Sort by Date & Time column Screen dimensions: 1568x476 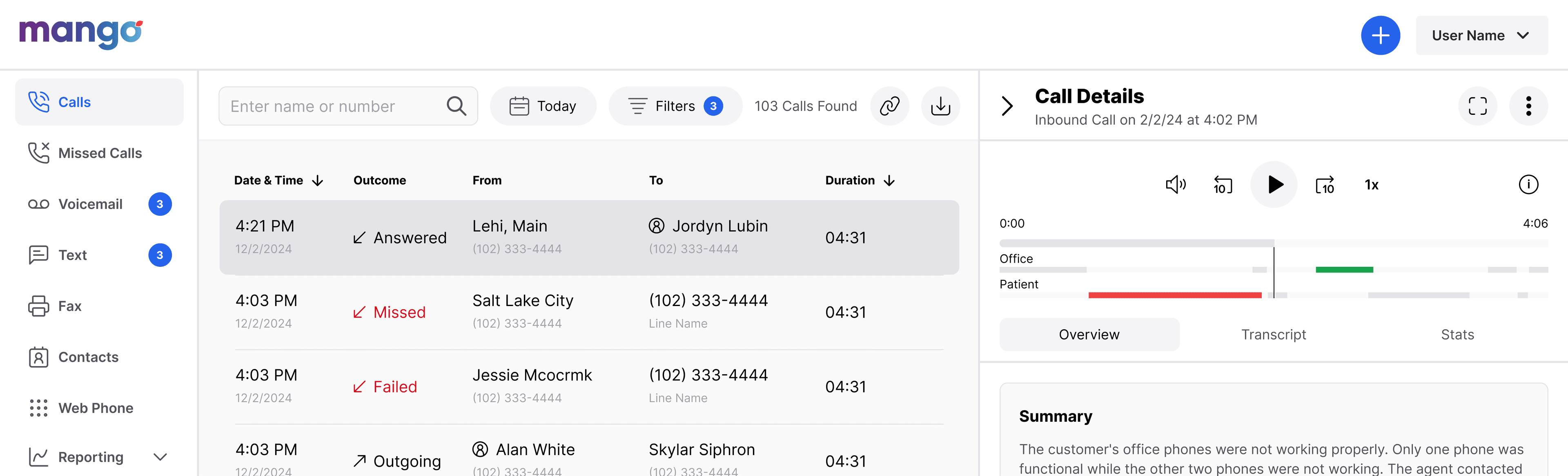click(x=279, y=181)
